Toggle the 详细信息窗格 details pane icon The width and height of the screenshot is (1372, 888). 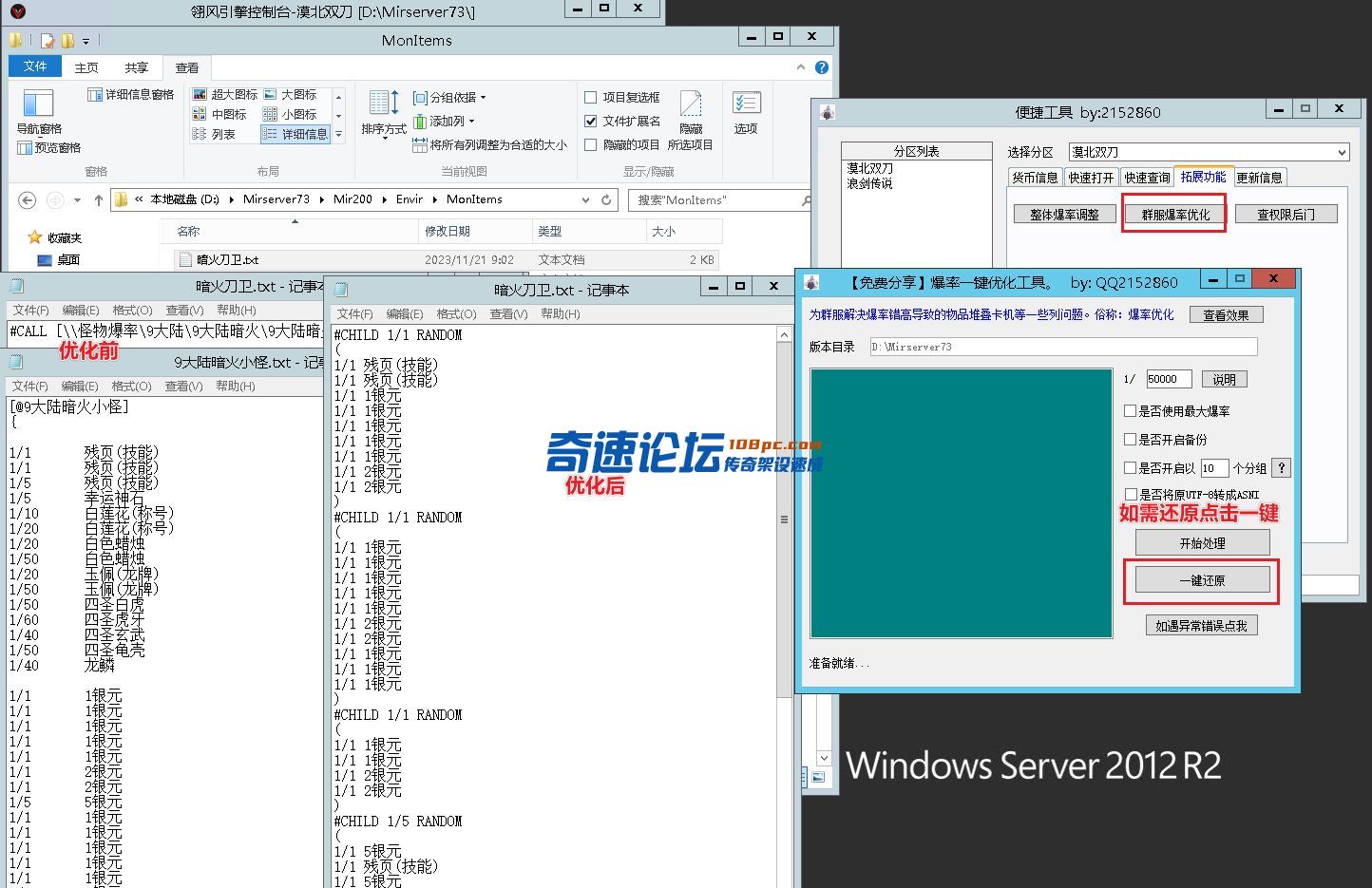[x=94, y=95]
